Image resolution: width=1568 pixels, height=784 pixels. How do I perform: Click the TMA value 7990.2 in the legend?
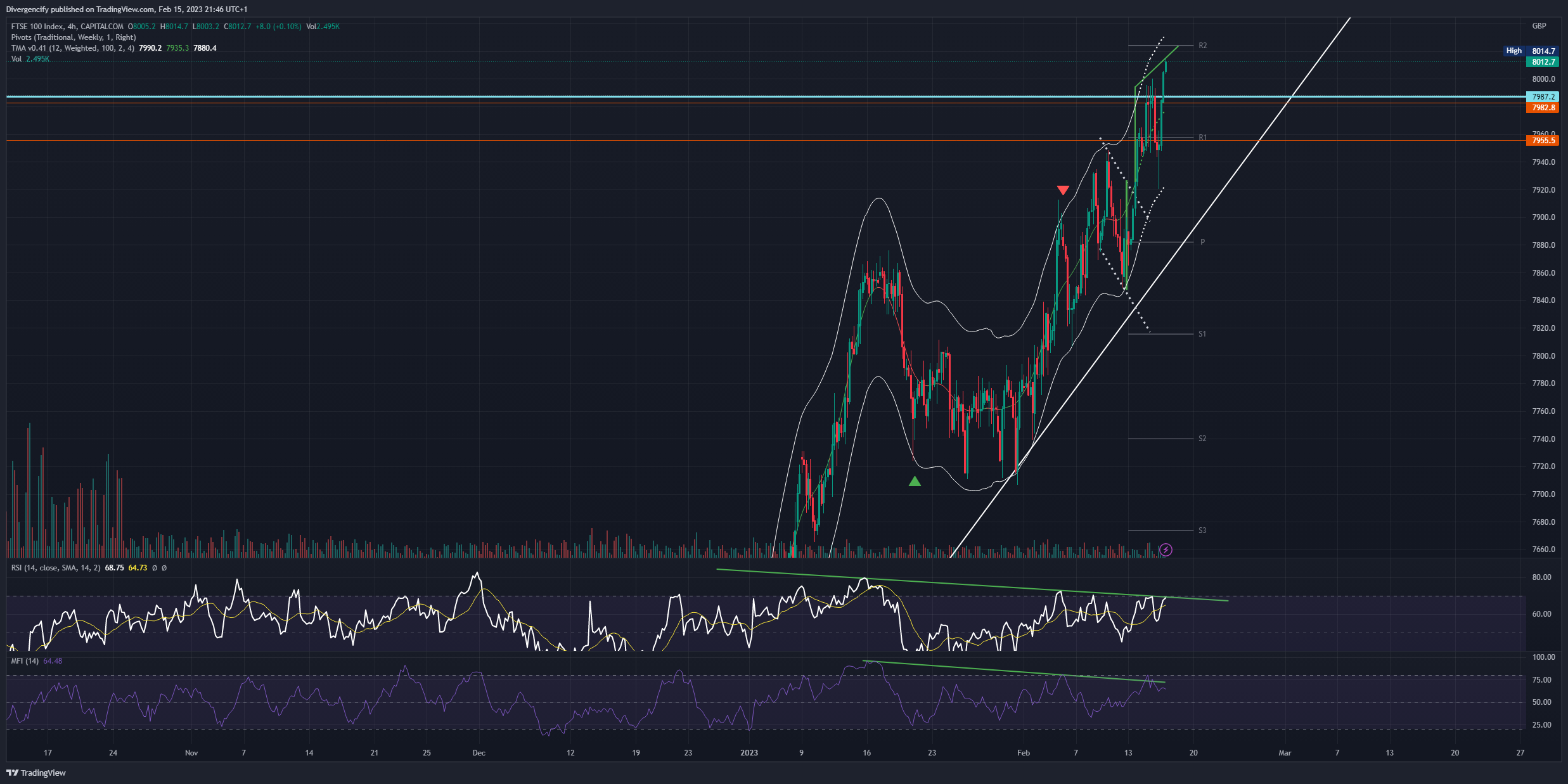(x=150, y=48)
